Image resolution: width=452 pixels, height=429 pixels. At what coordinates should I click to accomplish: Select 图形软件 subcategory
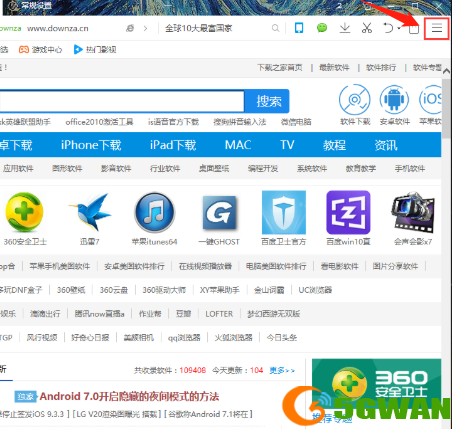pyautogui.click(x=67, y=169)
